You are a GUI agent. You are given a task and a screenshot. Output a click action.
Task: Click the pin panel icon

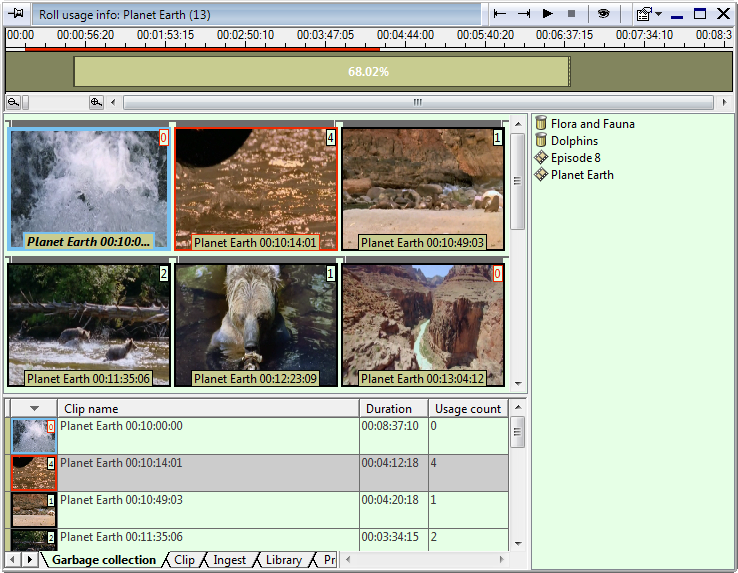16,14
